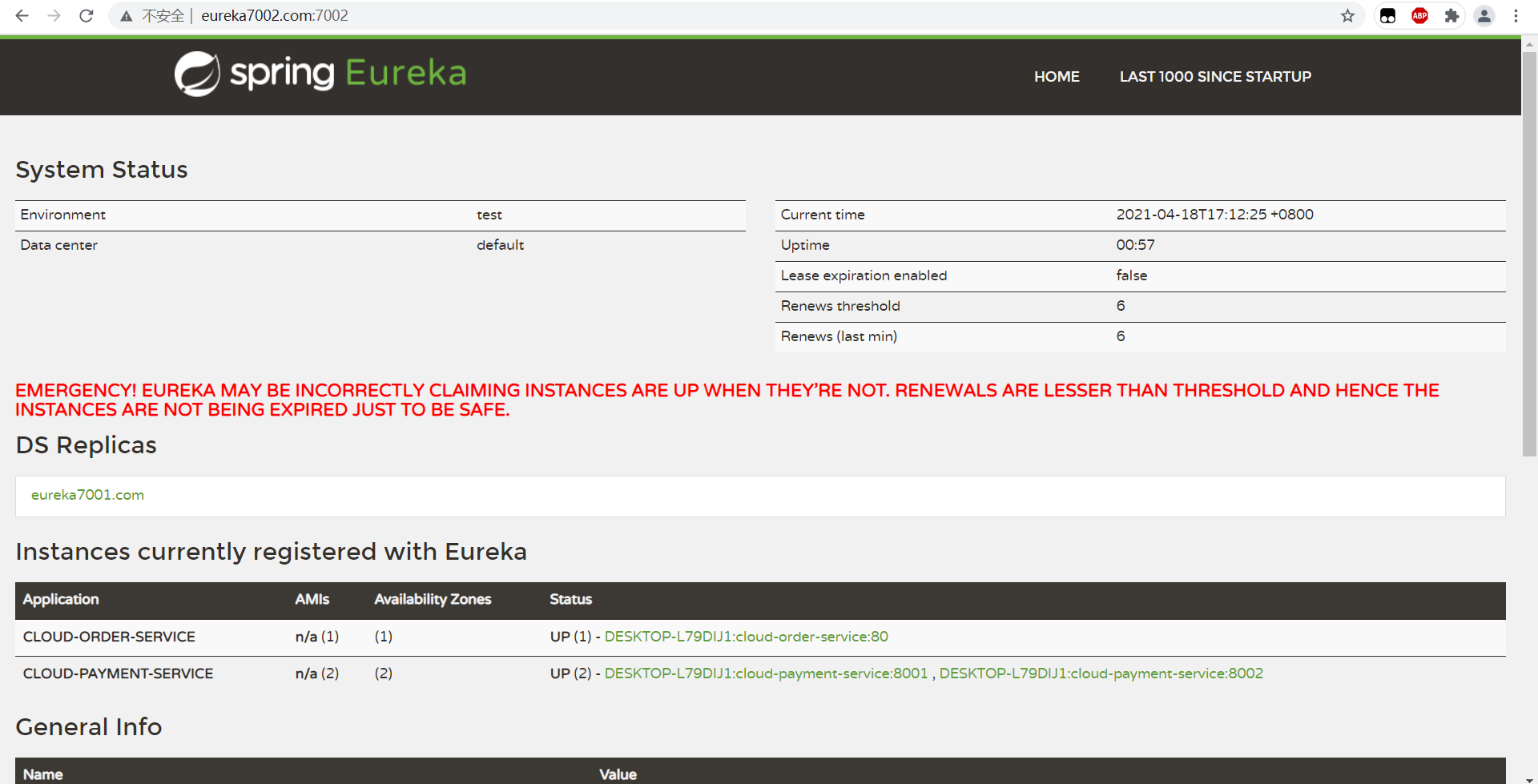
Task: Click the not-secure warning icon
Action: coord(127,16)
